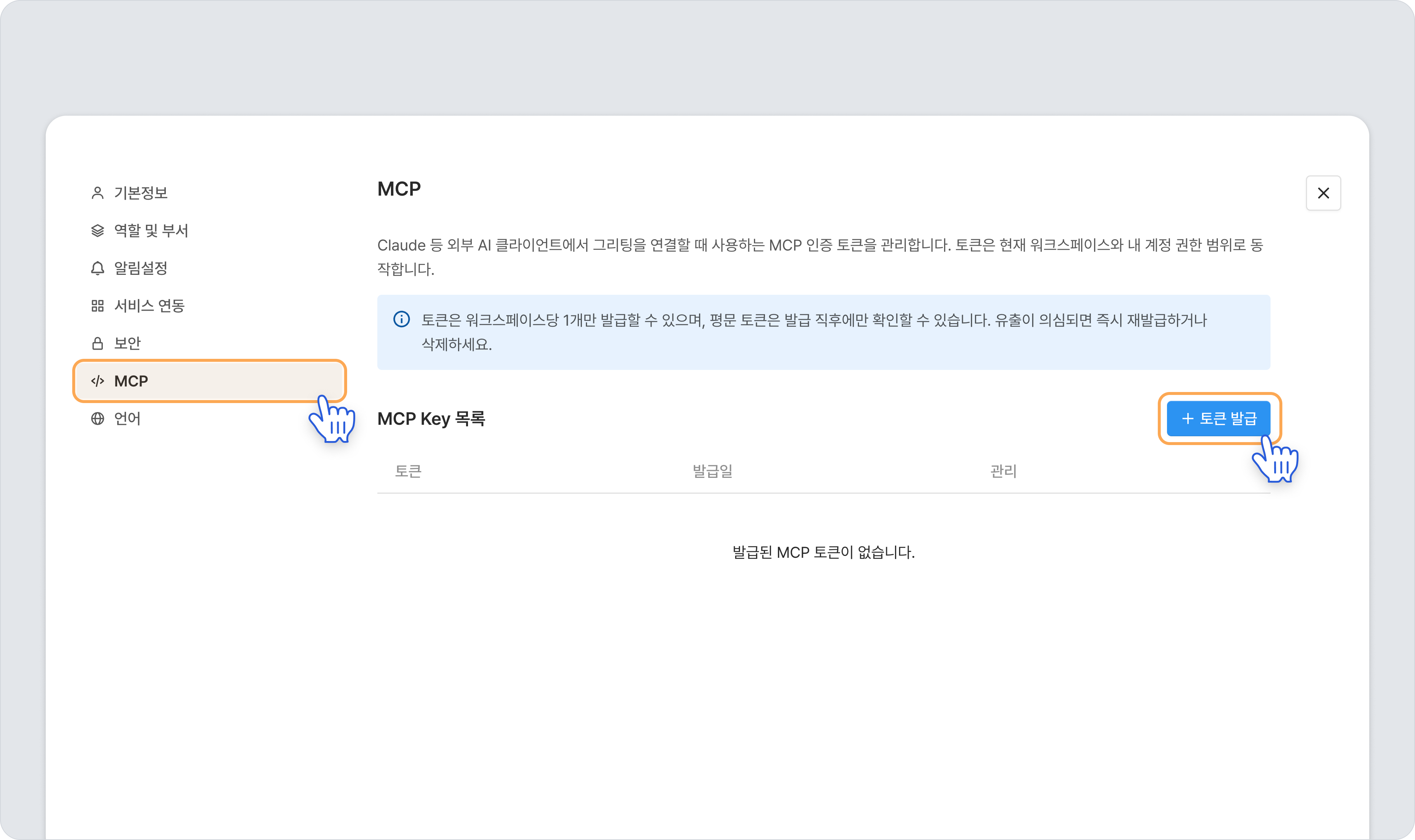Close the settings dialog with the X button

[x=1323, y=193]
